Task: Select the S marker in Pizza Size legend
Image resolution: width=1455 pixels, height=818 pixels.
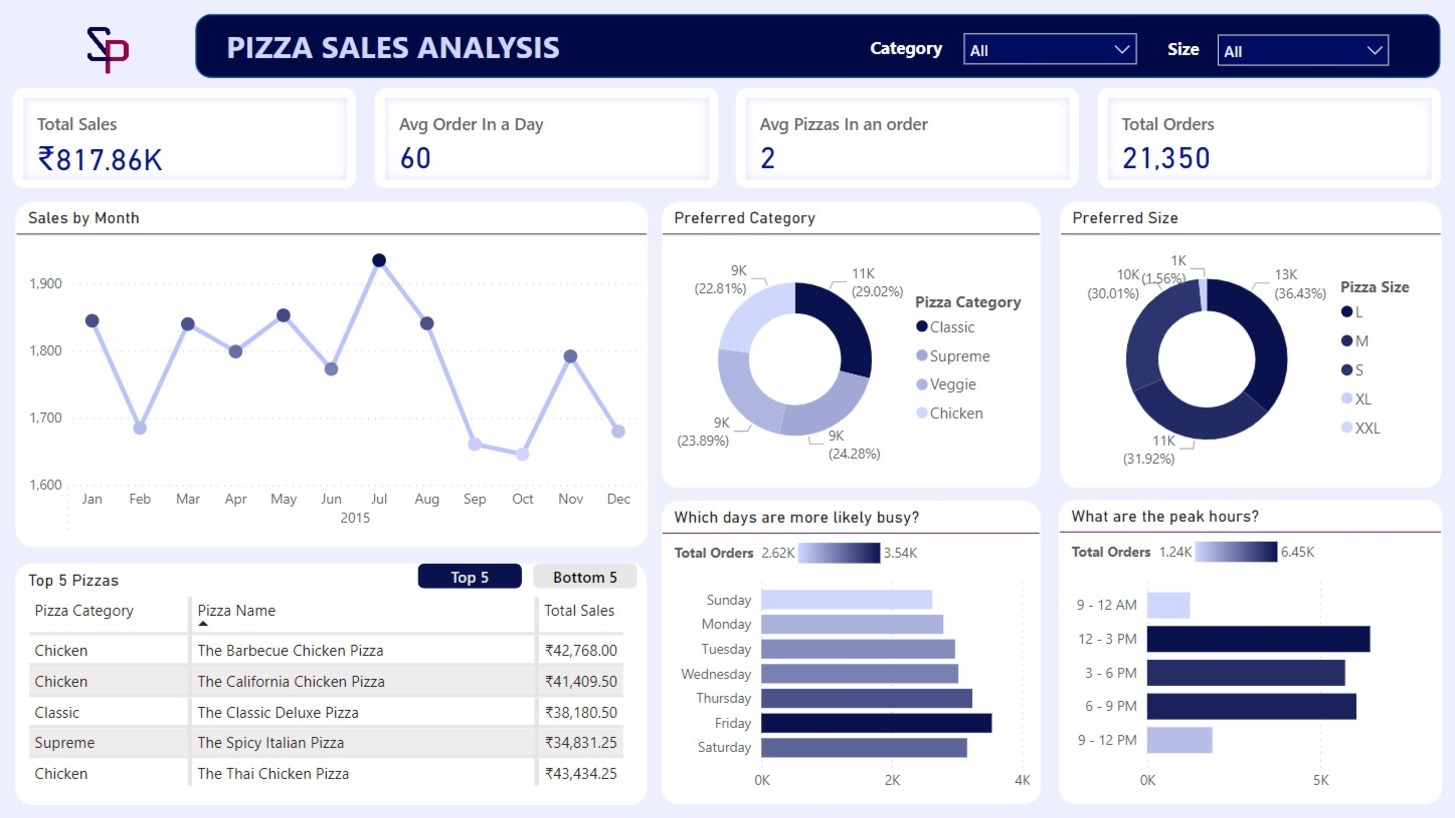Action: [x=1346, y=369]
